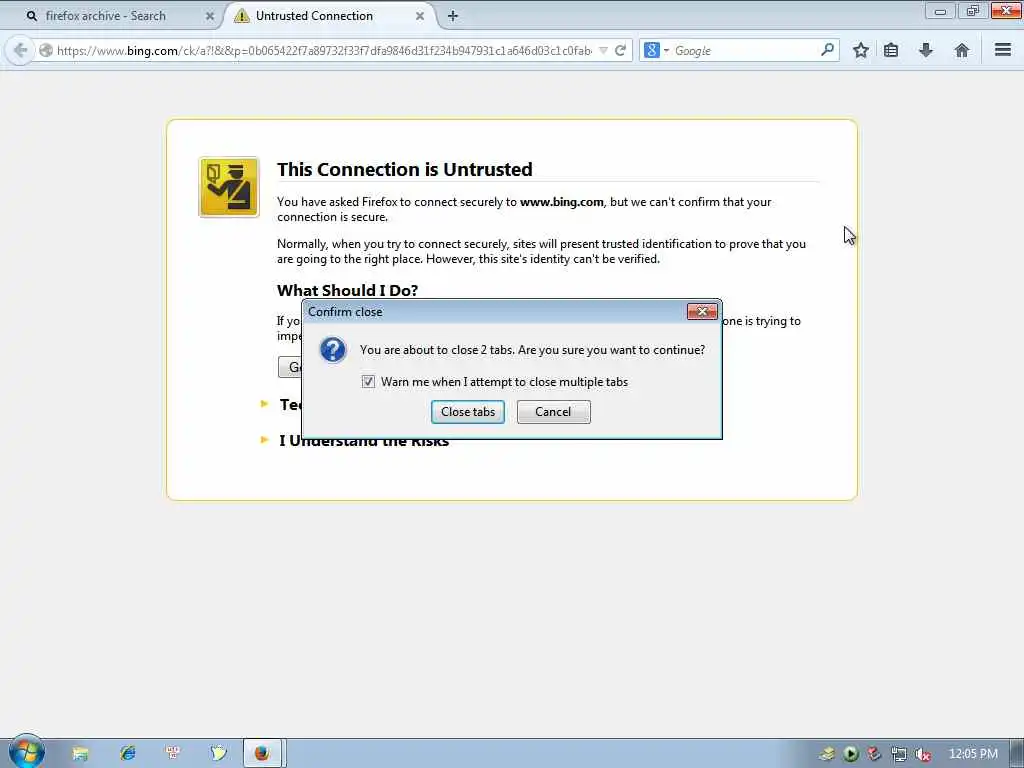Click the muted speaker volume tray icon

tap(923, 754)
